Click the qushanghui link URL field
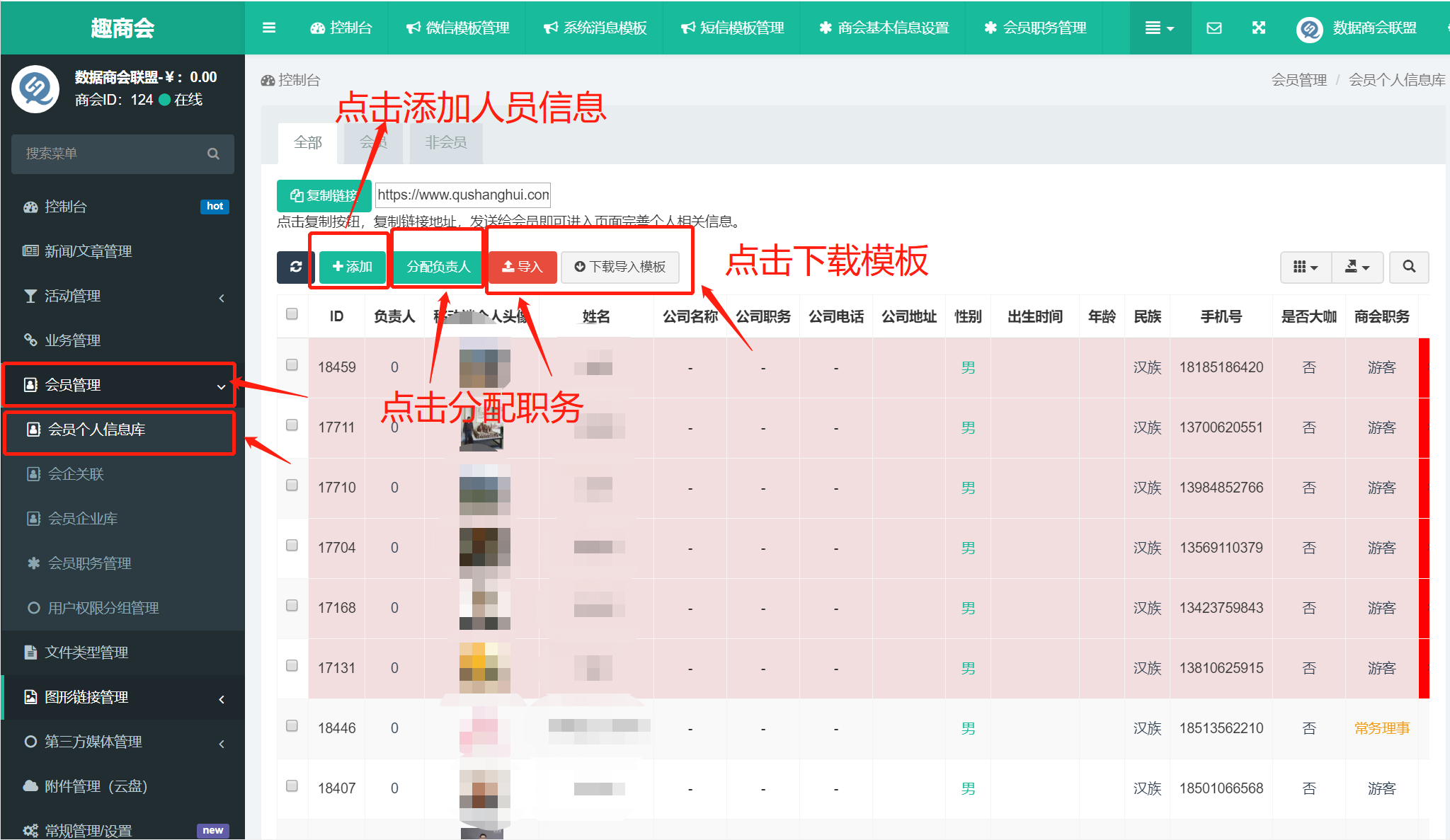 463,195
